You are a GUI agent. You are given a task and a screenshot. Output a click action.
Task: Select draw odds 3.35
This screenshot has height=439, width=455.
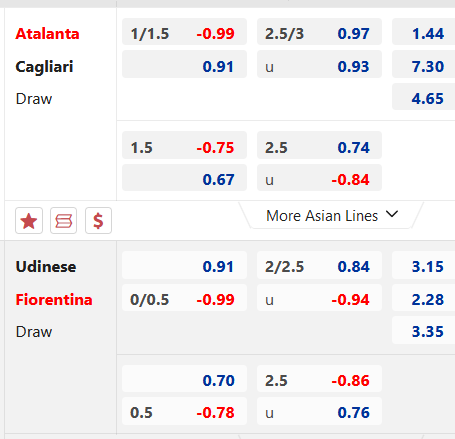[x=423, y=330]
